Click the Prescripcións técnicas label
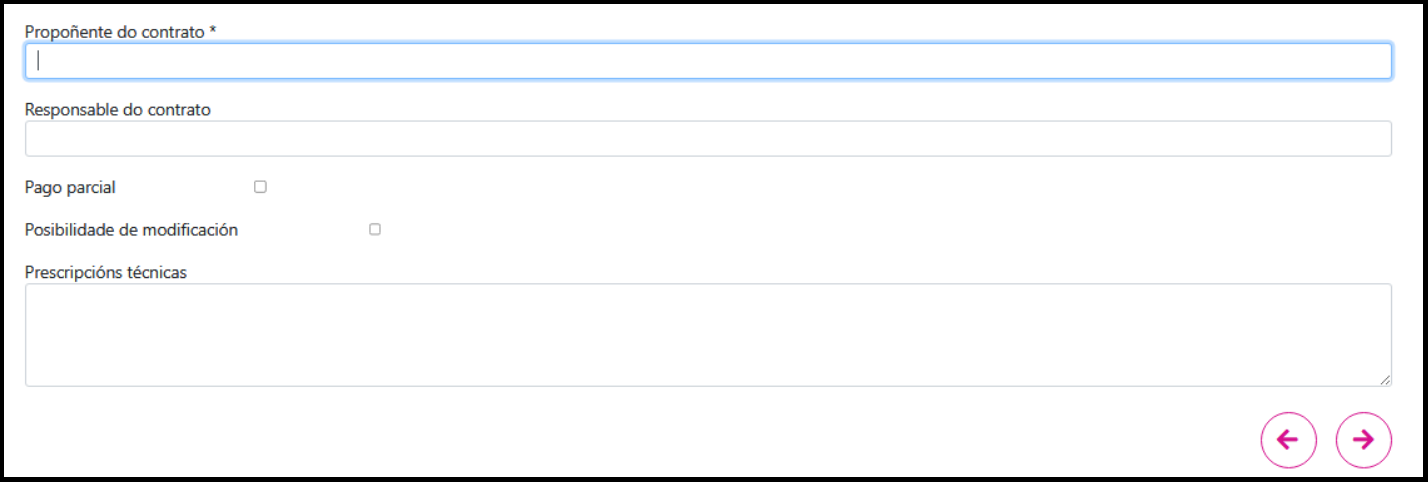The image size is (1428, 483). pyautogui.click(x=106, y=271)
